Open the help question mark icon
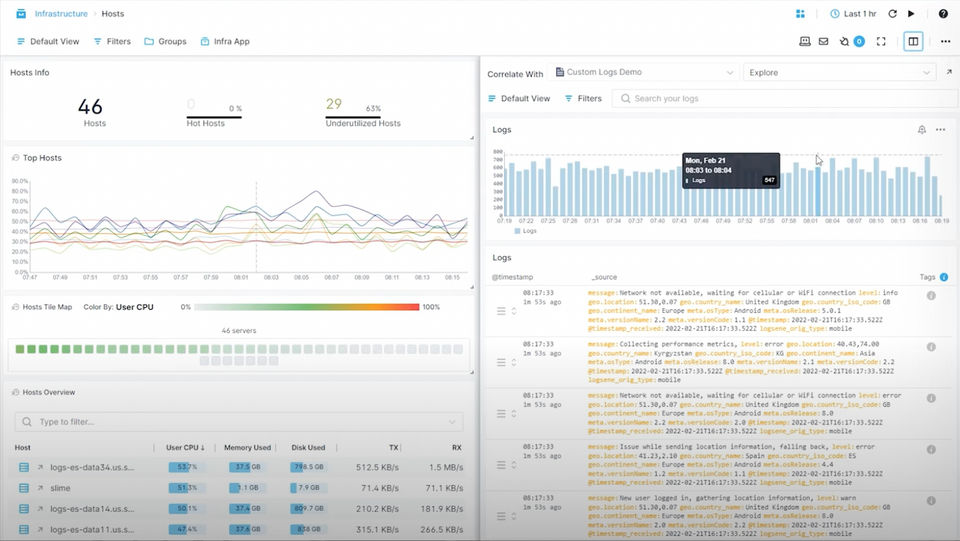Screen dimensions: 960x541 tap(943, 13)
